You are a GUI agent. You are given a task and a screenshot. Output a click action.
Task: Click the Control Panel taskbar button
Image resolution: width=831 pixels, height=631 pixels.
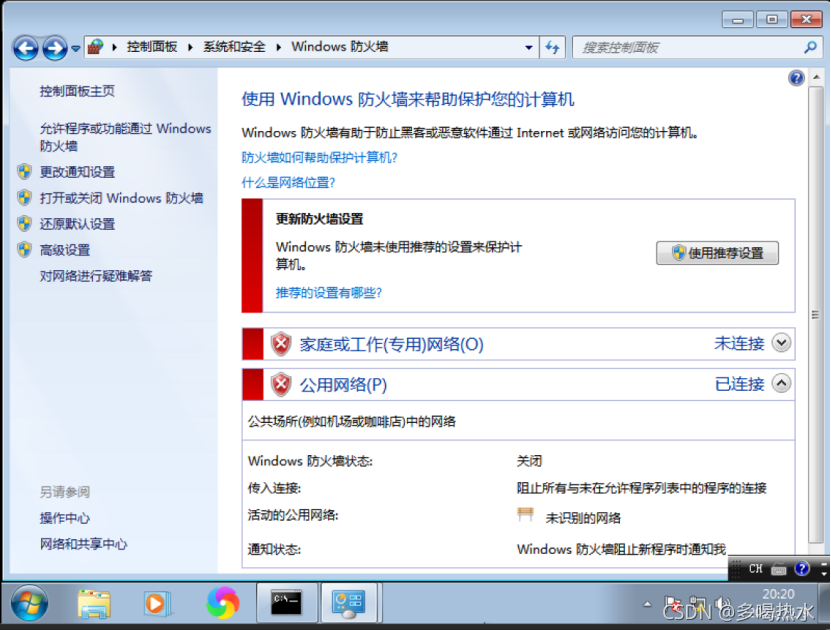click(x=349, y=603)
